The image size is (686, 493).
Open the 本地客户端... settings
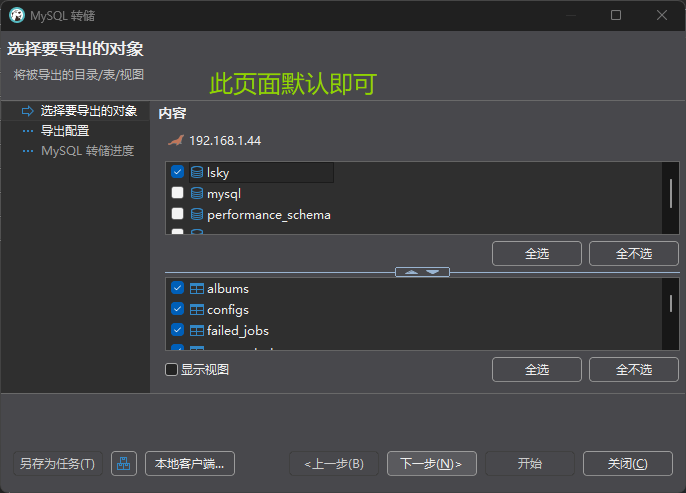(x=190, y=463)
